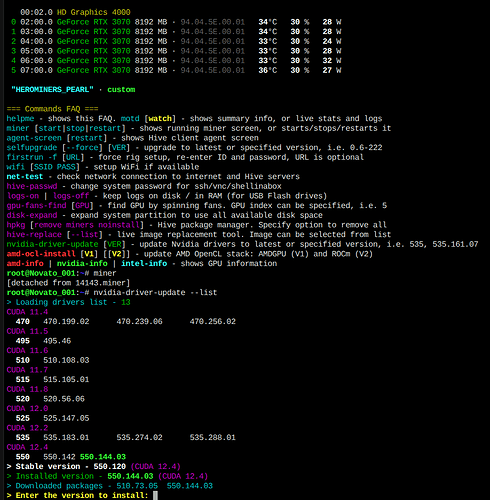Click the 'selfupgrade' command in the FAQ
Viewport: 490px width, 500px height.
tap(32, 148)
